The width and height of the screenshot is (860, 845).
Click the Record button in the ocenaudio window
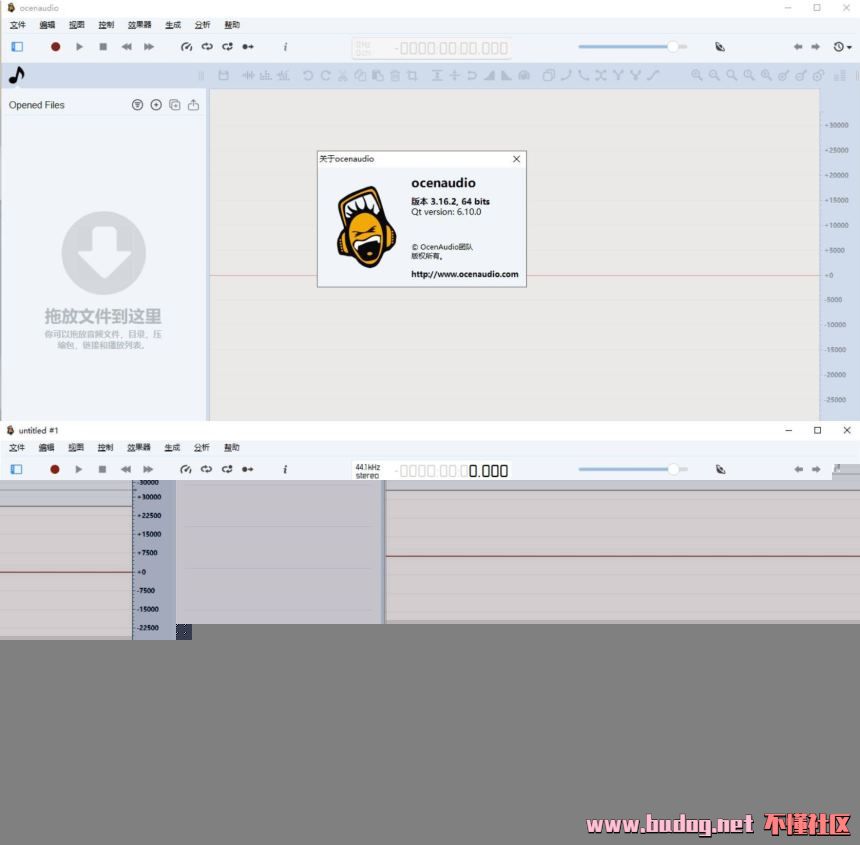[55, 47]
